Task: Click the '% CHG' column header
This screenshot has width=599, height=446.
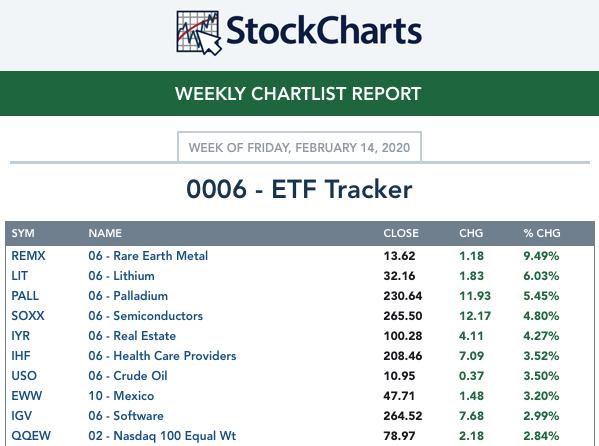Action: tap(542, 233)
